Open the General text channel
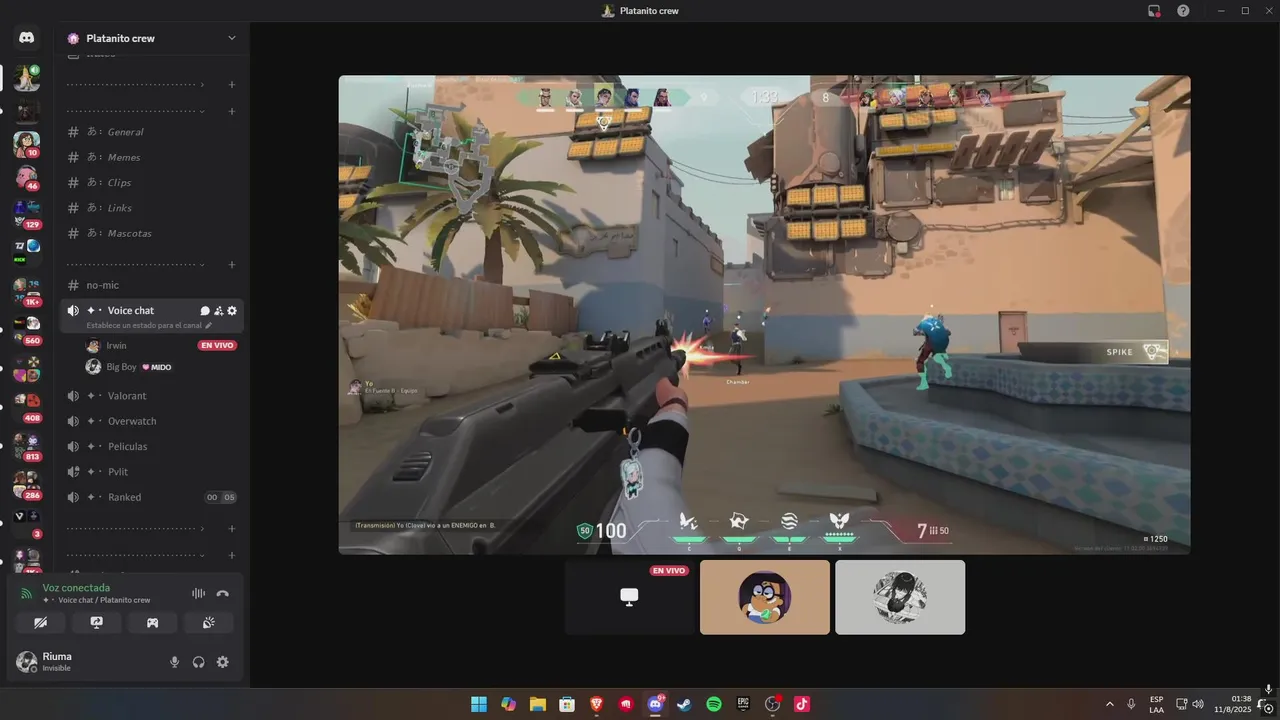The image size is (1280, 720). (x=152, y=132)
